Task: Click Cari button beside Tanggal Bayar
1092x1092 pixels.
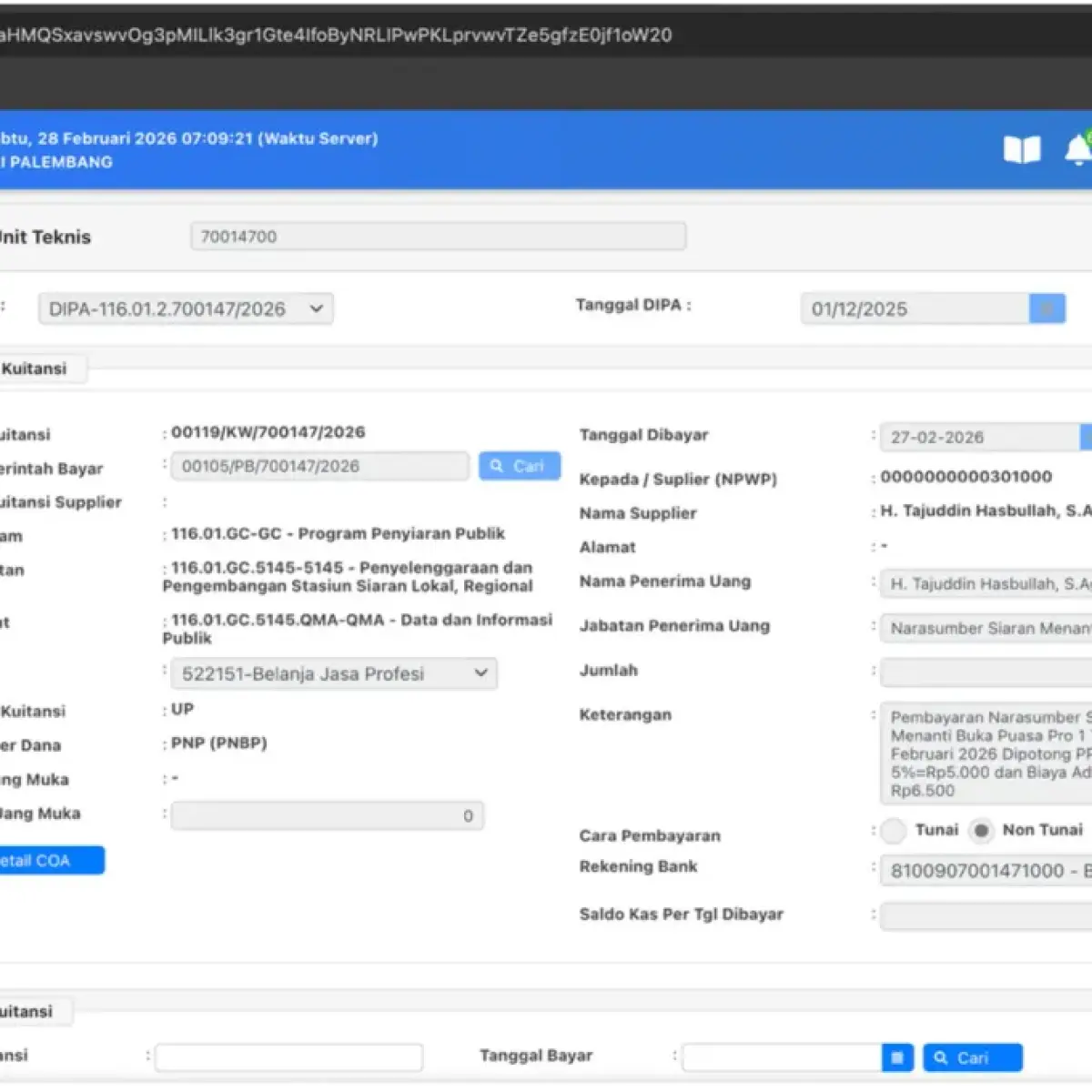Action: 973,1057
